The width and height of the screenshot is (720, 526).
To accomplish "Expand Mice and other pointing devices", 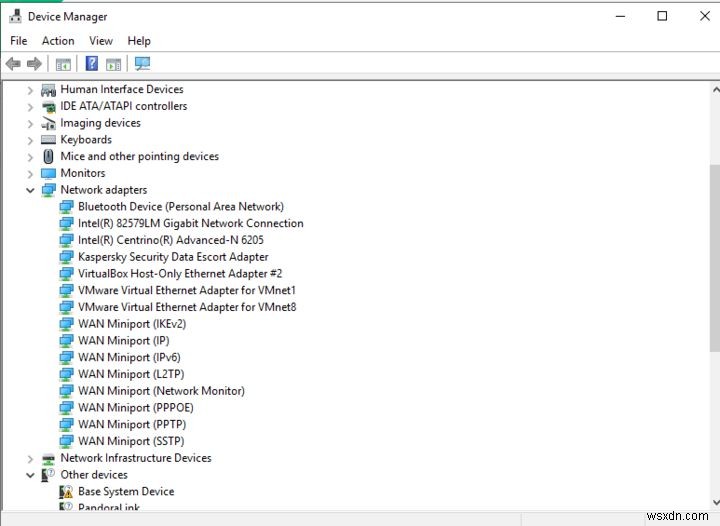I will [30, 157].
